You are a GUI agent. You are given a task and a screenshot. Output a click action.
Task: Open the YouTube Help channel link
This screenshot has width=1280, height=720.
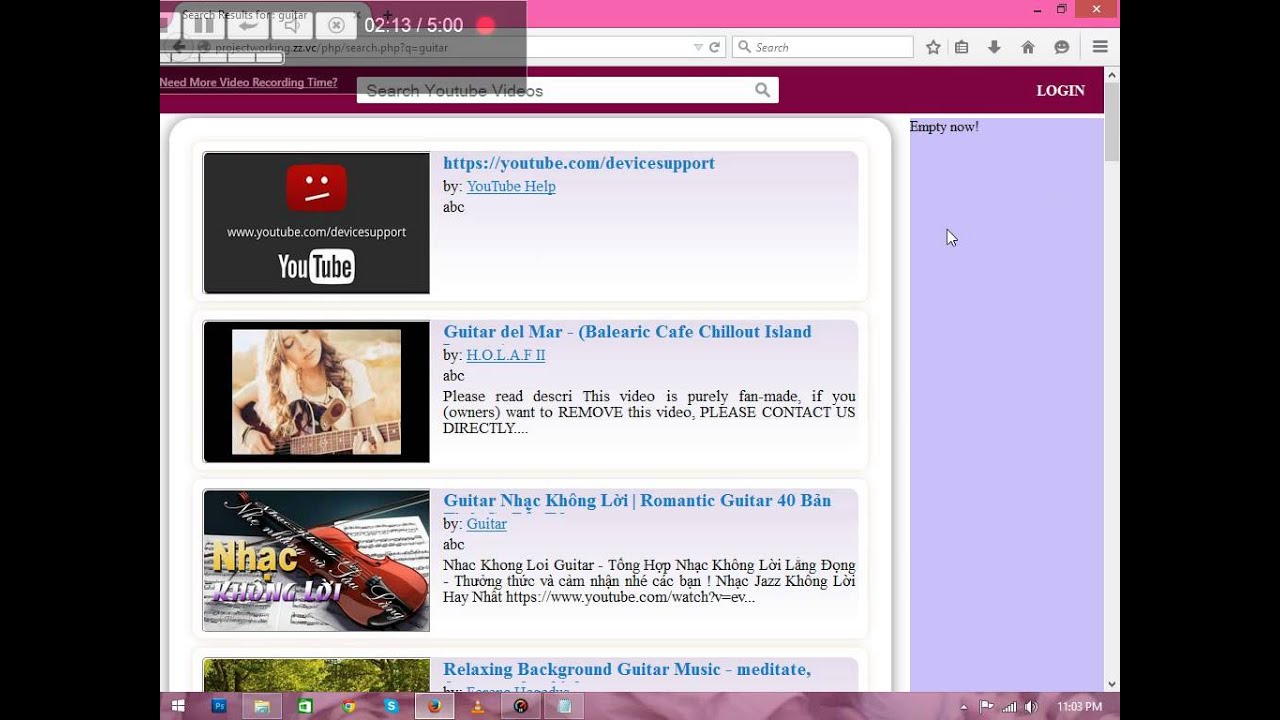pyautogui.click(x=511, y=186)
